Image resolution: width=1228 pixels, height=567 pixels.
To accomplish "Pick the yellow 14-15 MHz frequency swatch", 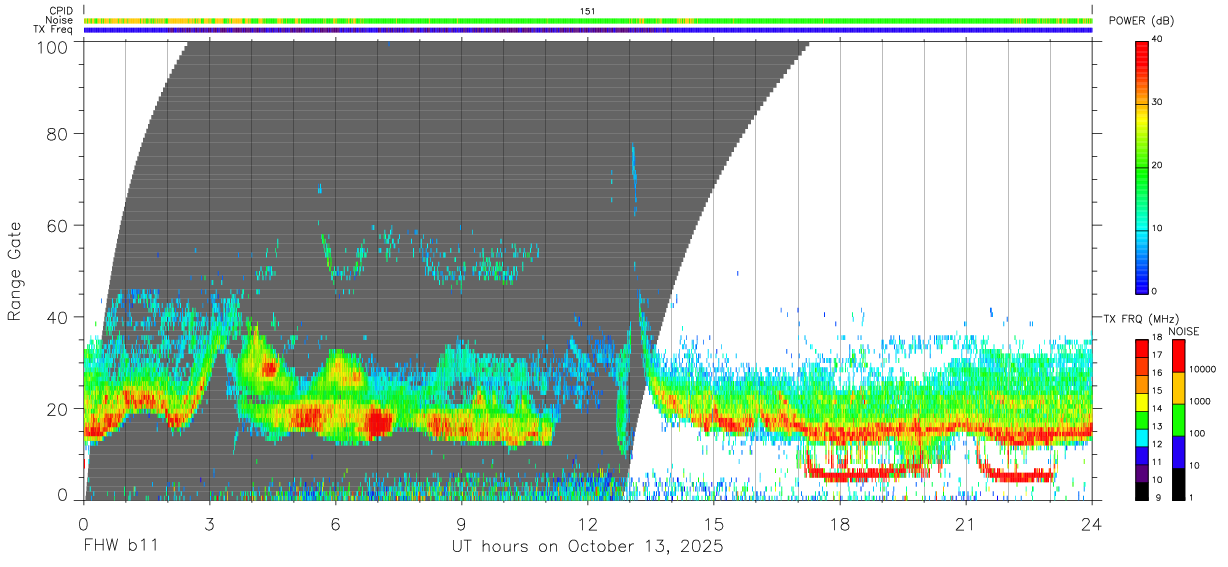I will [1142, 402].
